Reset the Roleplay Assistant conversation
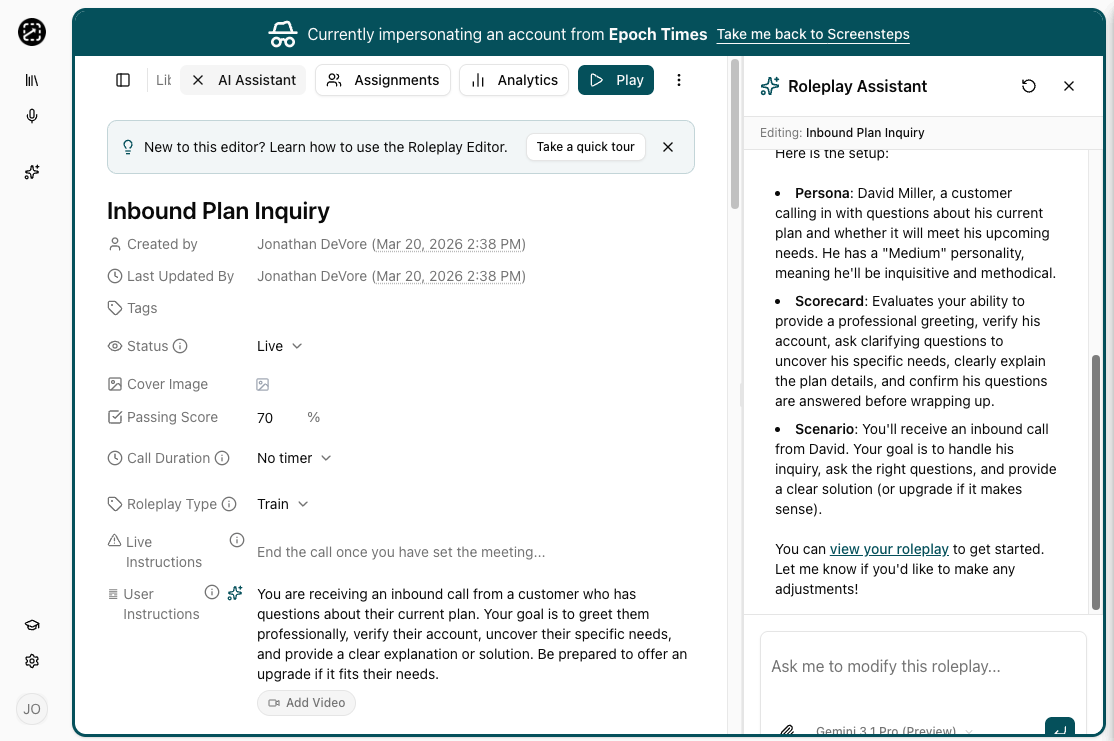Viewport: 1114px width, 741px height. pyautogui.click(x=1029, y=86)
